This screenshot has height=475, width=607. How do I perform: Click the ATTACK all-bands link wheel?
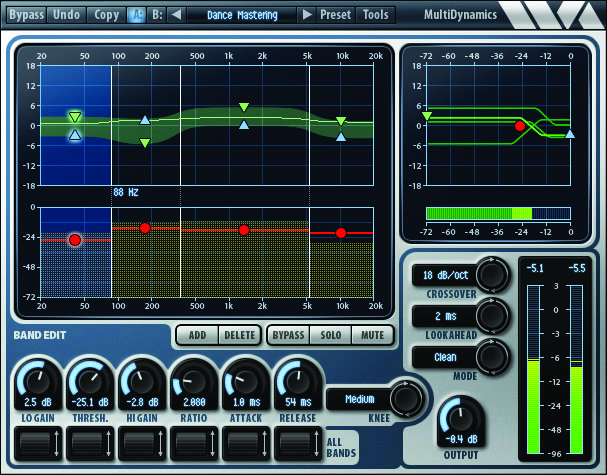246,444
